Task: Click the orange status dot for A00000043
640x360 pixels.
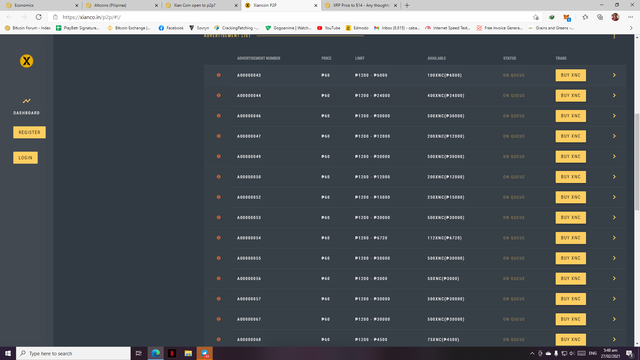Action: (218, 75)
